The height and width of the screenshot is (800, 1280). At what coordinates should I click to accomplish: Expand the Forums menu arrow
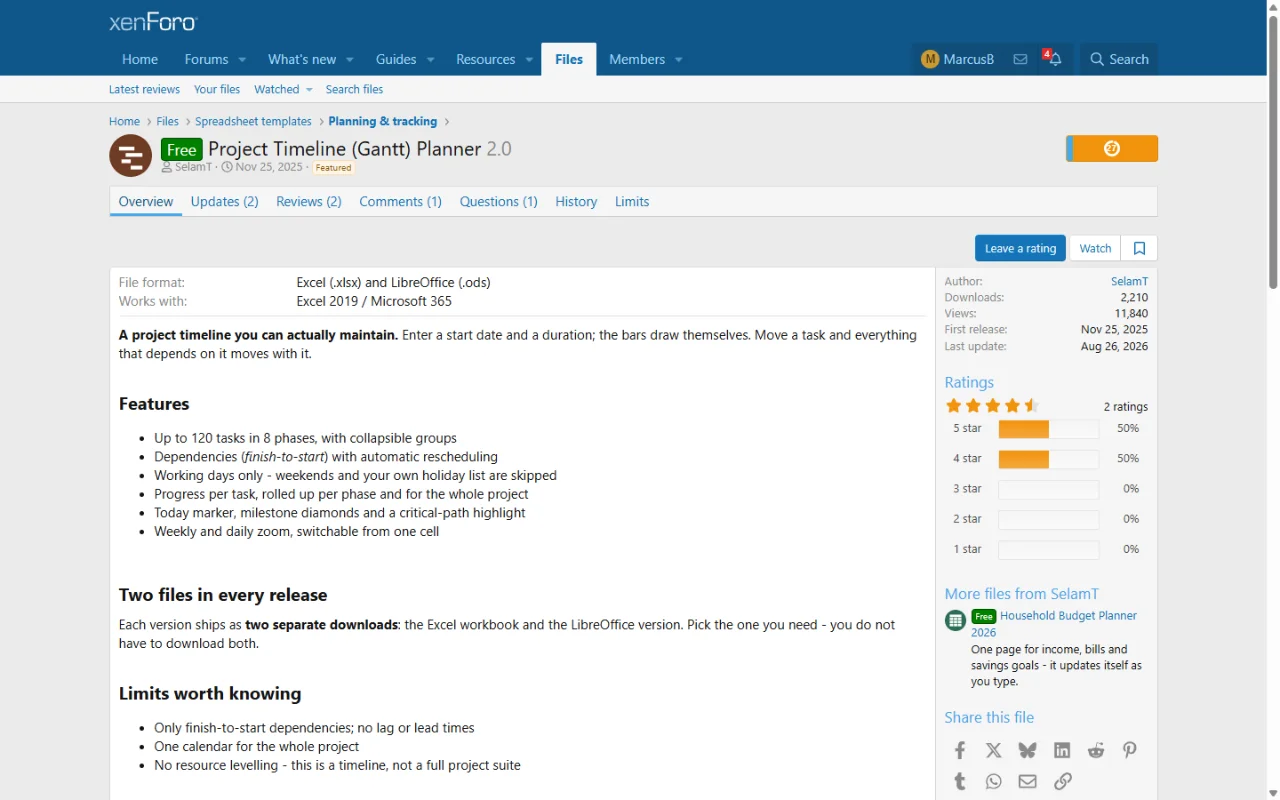[x=242, y=60]
